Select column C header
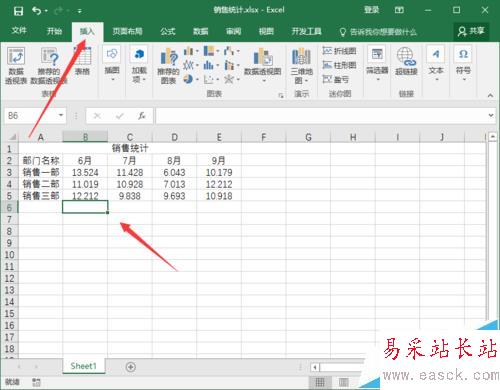This screenshot has width=500, height=390. [x=130, y=137]
